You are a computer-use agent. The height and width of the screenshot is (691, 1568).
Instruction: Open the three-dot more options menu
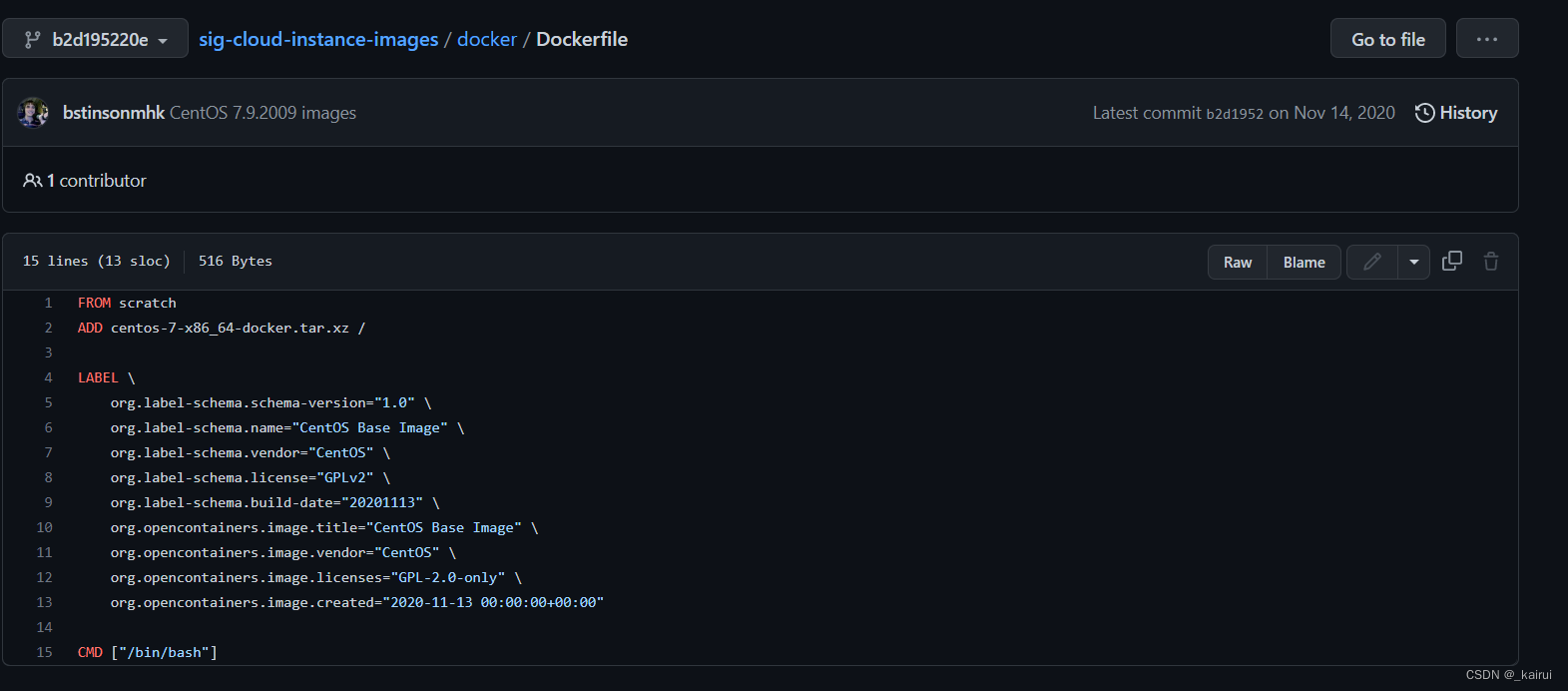tap(1487, 39)
